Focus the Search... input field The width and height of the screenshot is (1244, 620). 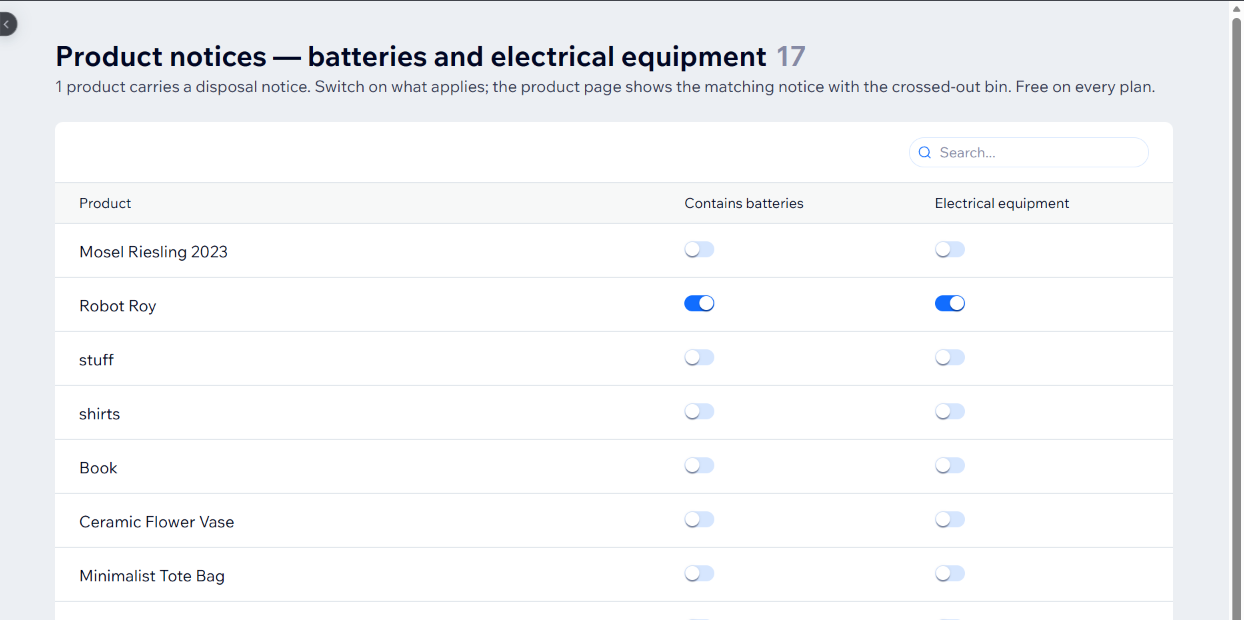coord(1029,153)
